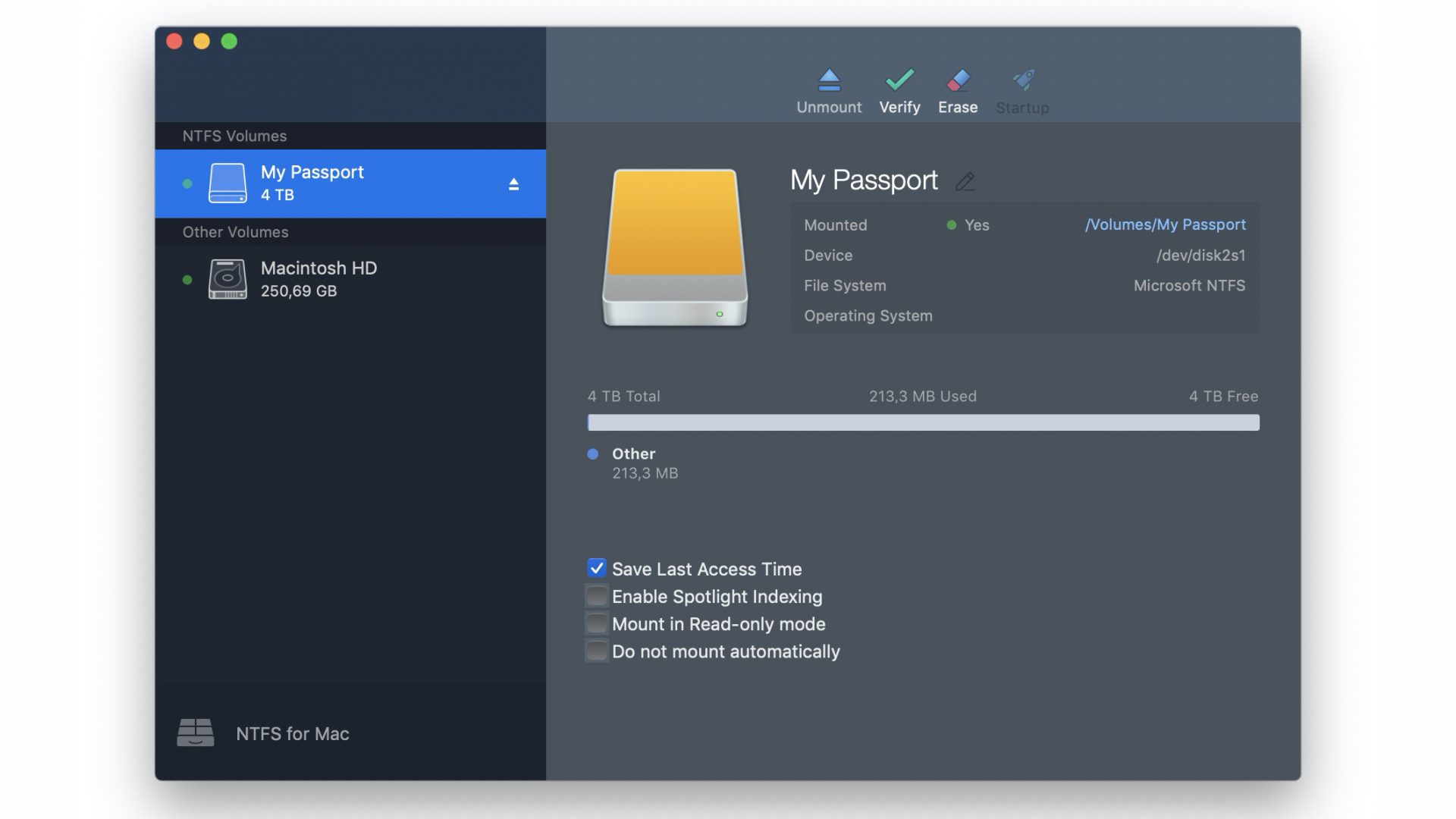The height and width of the screenshot is (819, 1456).
Task: Click the Macintosh HD green status dot
Action: pos(187,280)
